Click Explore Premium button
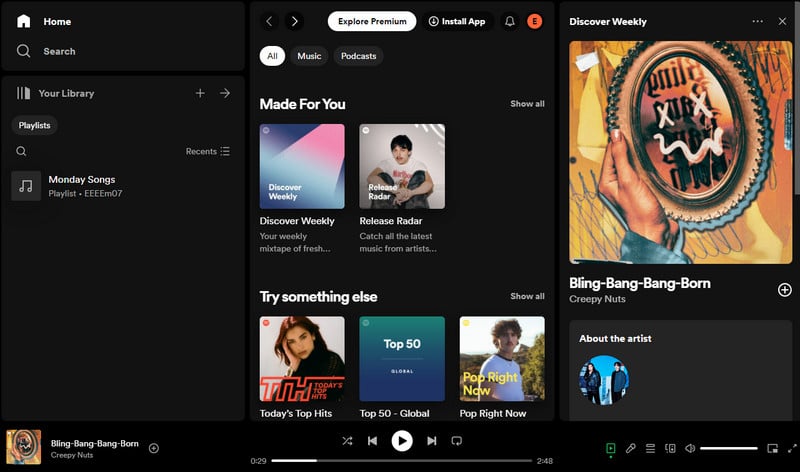800x472 pixels. coord(372,21)
